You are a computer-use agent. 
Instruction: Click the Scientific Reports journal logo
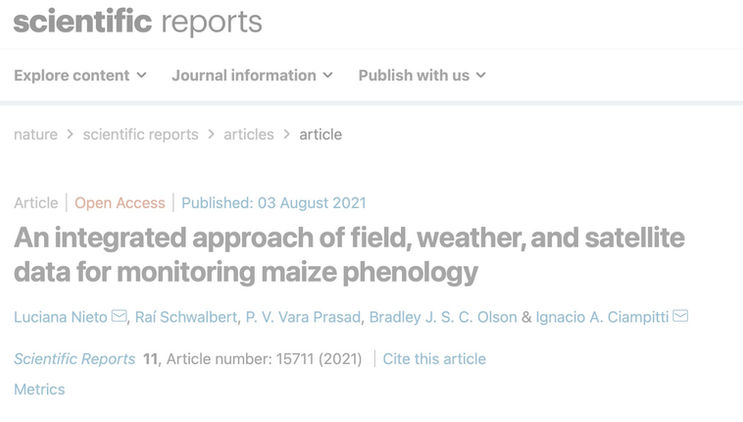tap(137, 22)
